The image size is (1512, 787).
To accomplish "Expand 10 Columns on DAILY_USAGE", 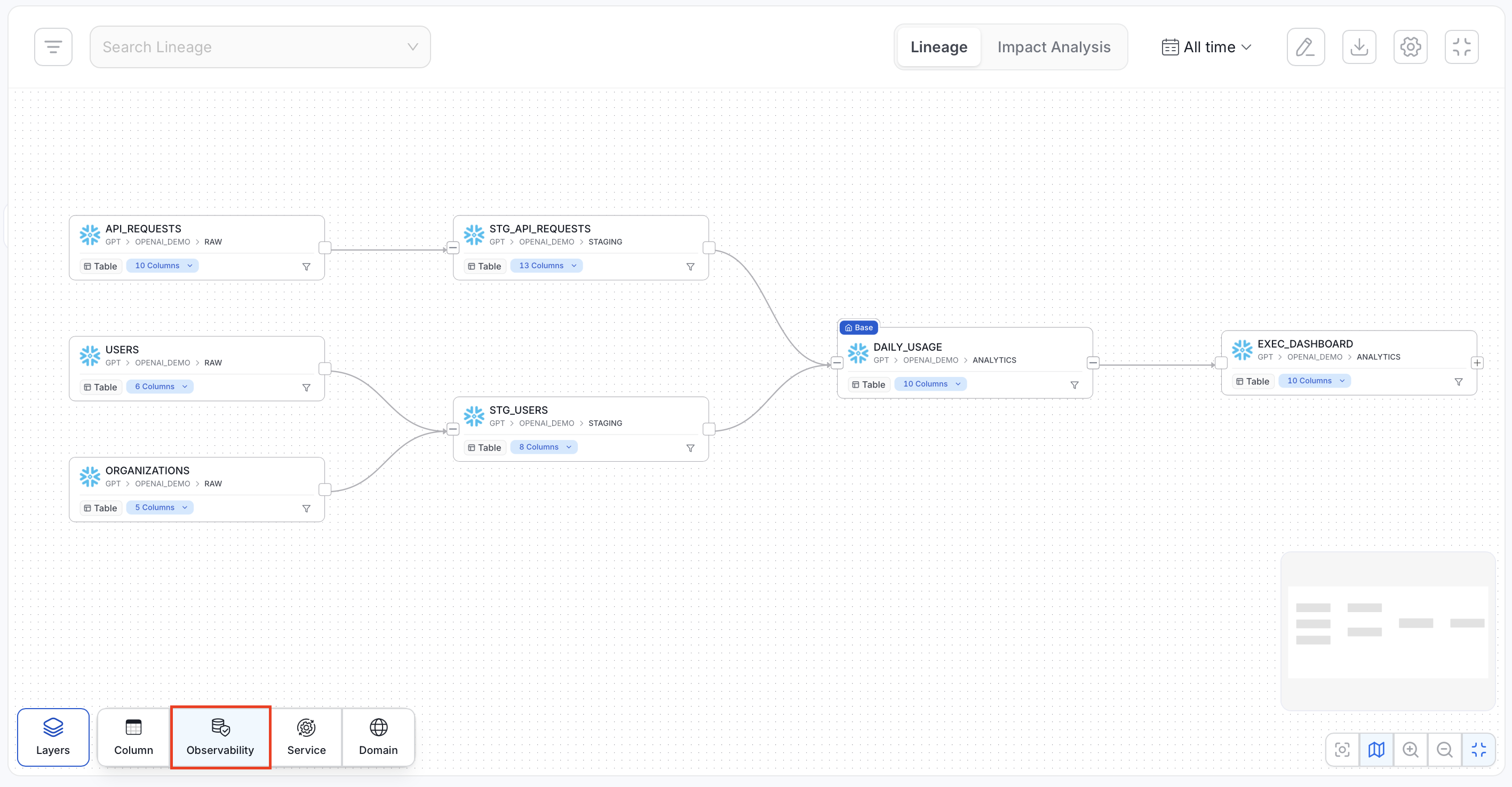I will click(930, 384).
